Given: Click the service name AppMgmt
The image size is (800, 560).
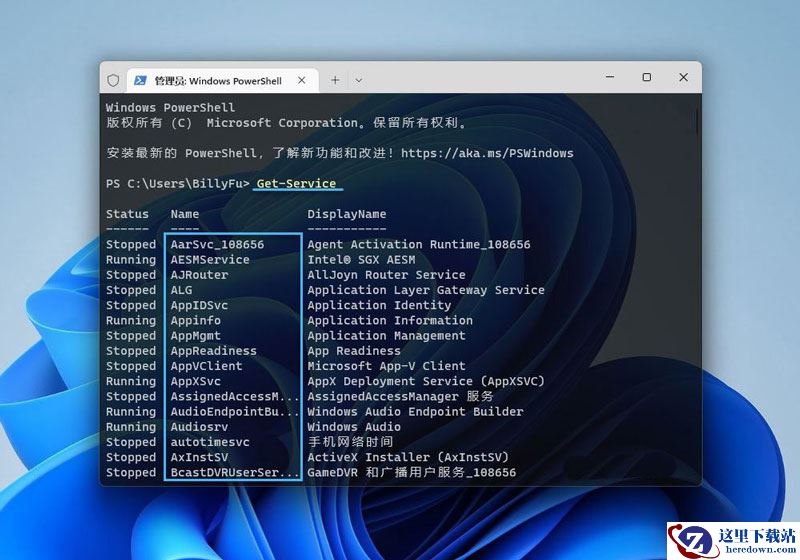Looking at the screenshot, I should 195,336.
